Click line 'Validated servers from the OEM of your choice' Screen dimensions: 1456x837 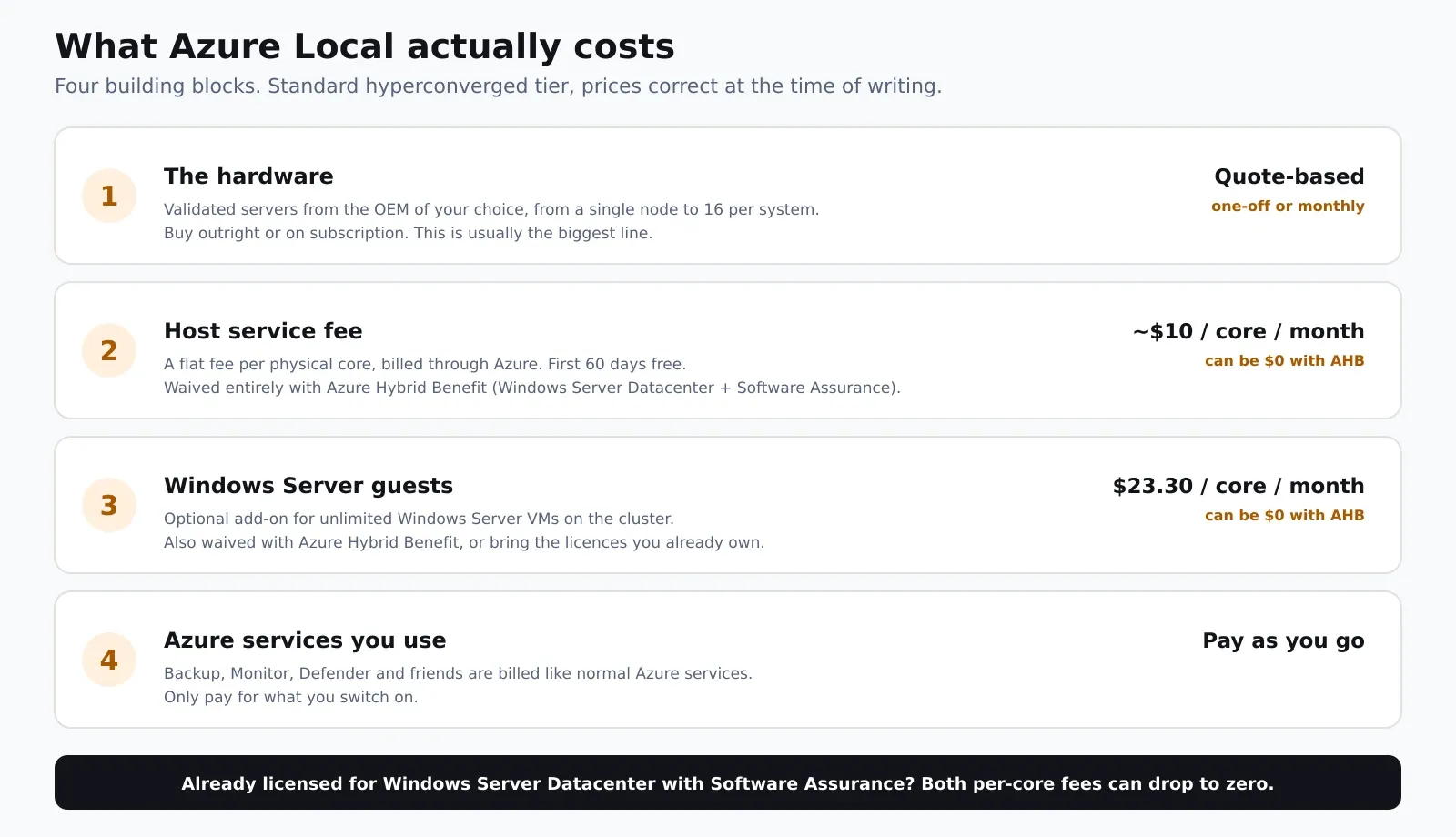[491, 209]
